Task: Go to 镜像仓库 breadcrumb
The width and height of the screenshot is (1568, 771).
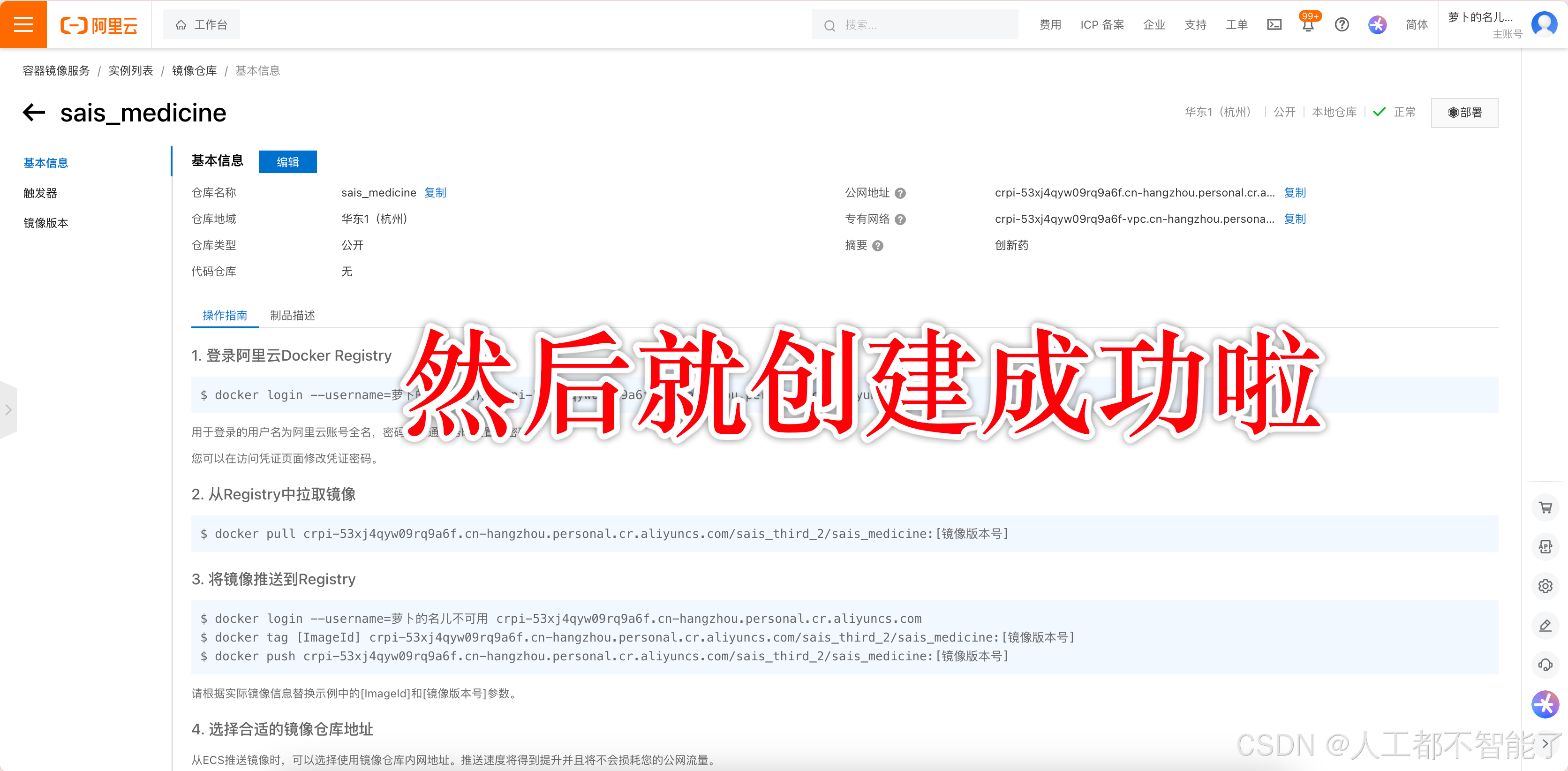Action: (x=194, y=71)
